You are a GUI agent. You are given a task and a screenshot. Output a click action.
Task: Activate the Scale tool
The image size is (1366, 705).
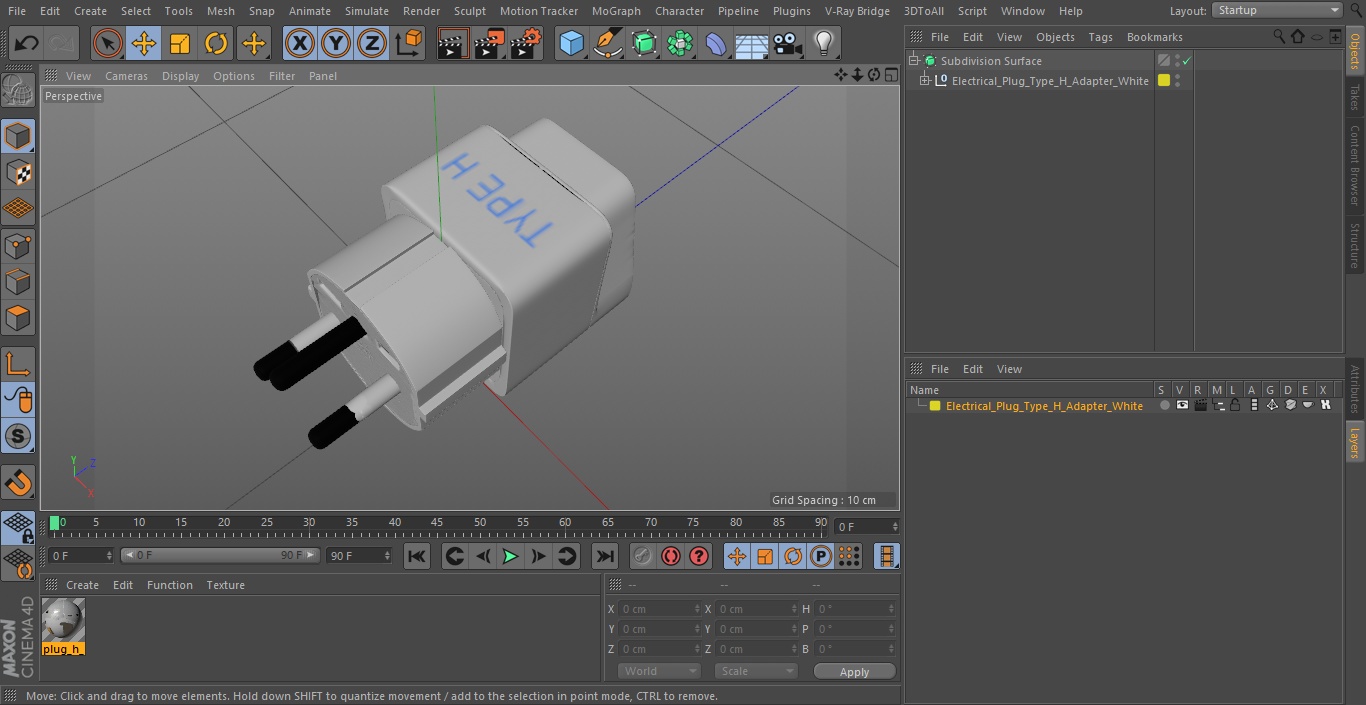[x=180, y=44]
